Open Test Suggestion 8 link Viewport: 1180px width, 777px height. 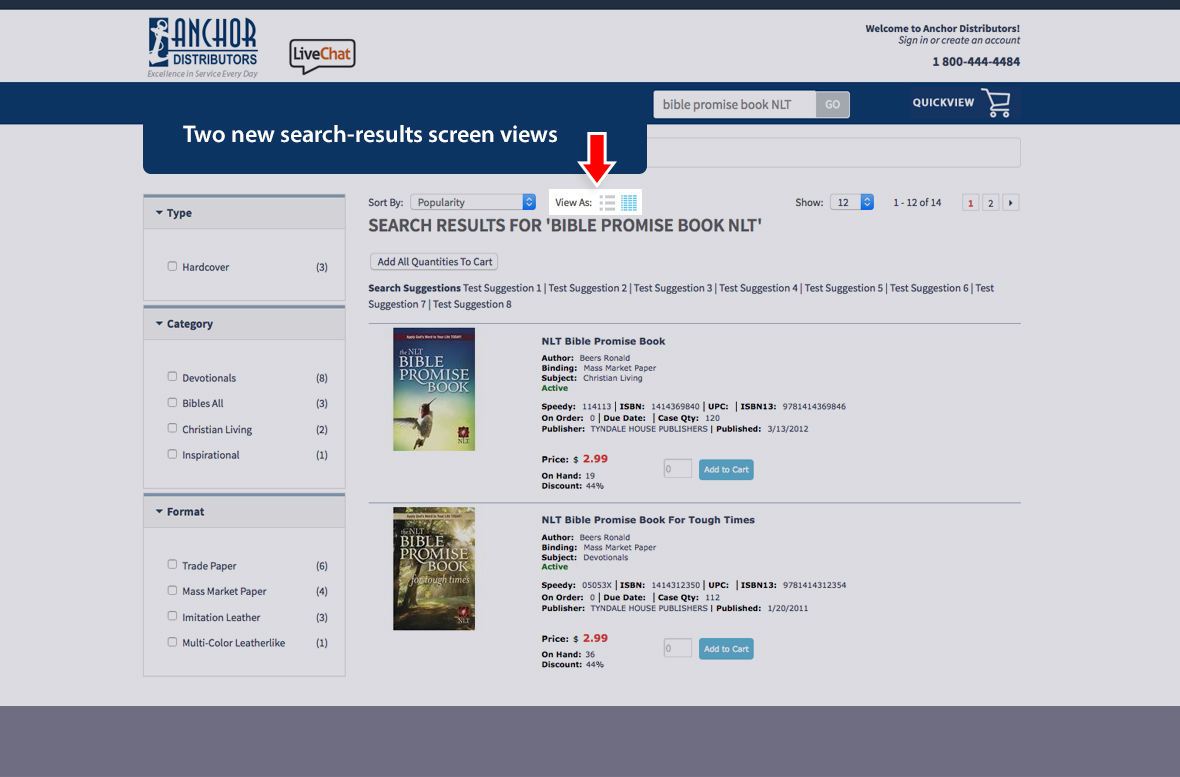472,304
